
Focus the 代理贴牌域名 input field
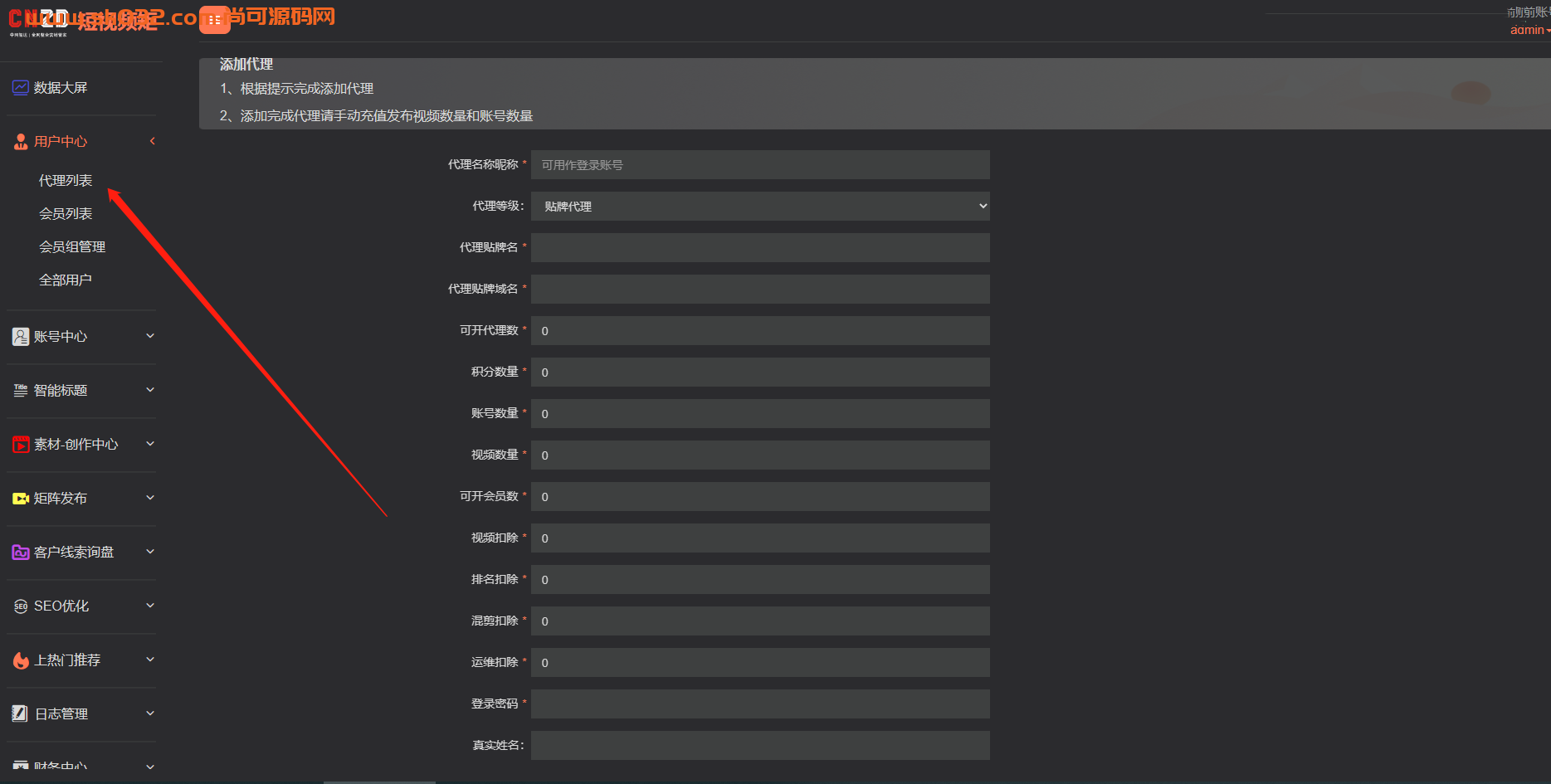pos(760,290)
